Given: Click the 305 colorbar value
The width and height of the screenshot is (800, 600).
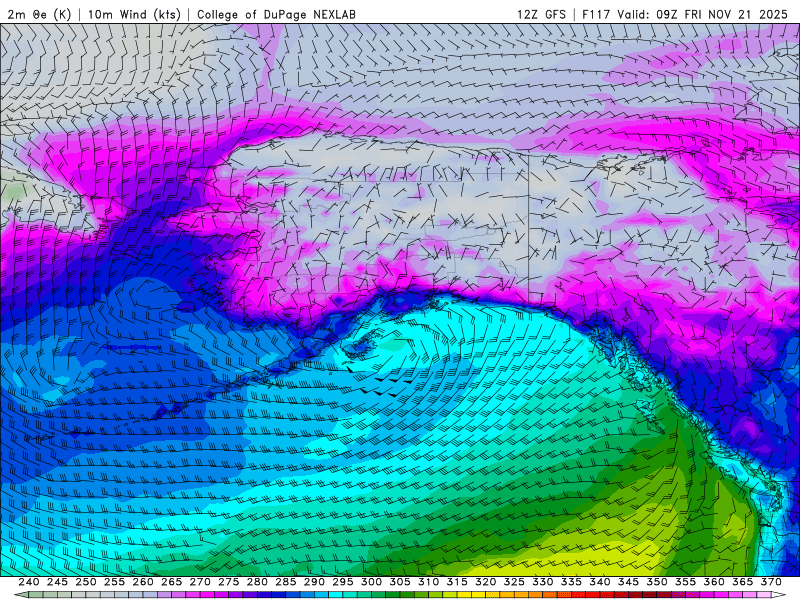Looking at the screenshot, I should 400,582.
